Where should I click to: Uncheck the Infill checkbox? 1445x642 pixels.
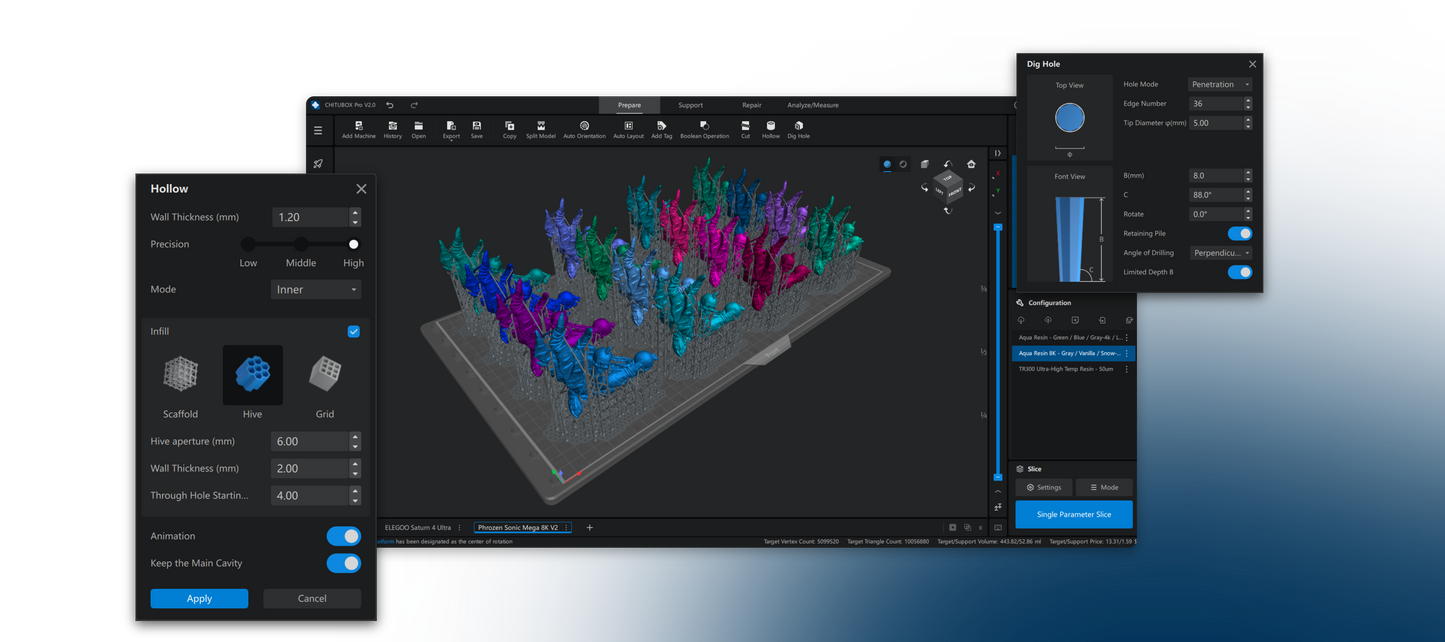point(353,332)
